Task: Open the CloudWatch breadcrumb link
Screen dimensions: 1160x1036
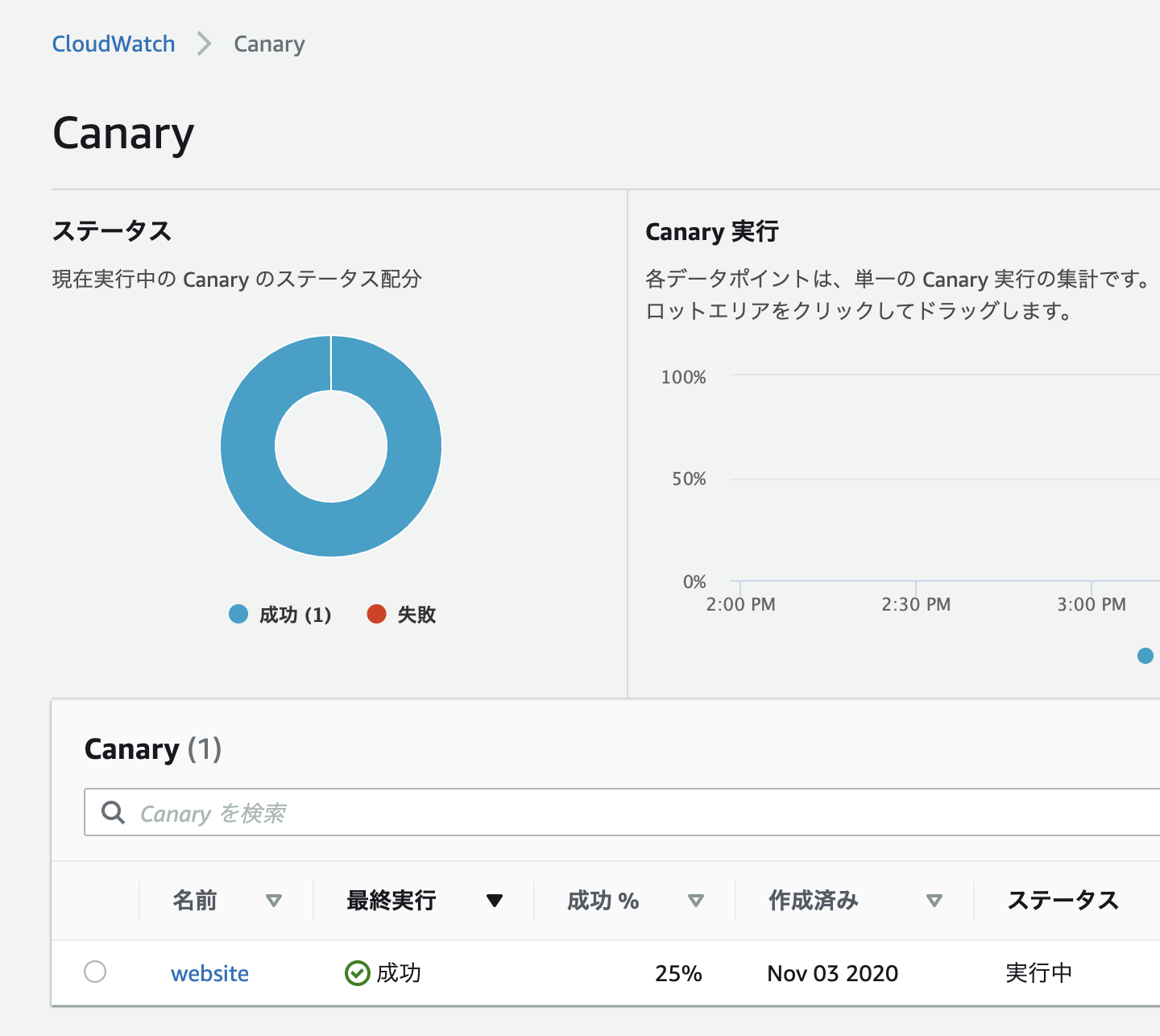Action: click(x=114, y=44)
